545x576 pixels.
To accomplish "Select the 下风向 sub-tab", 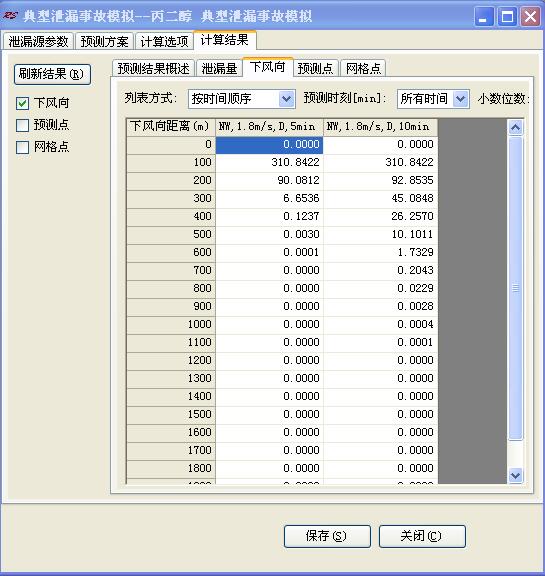I will coord(267,67).
